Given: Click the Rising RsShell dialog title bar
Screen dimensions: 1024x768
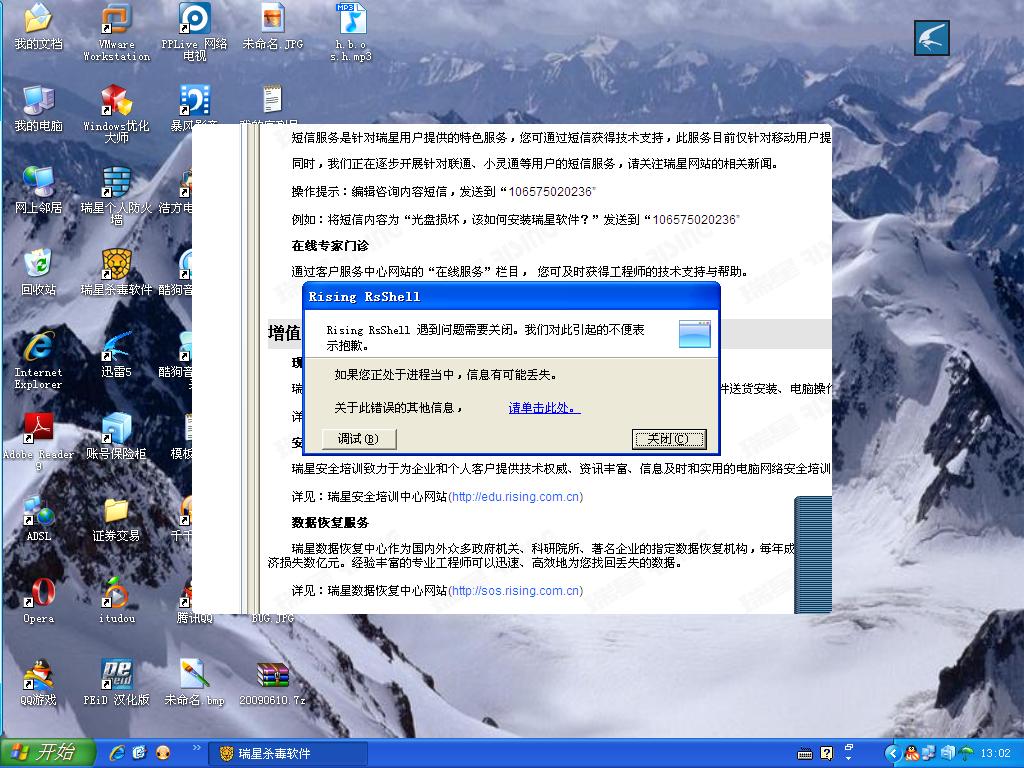Looking at the screenshot, I should [x=511, y=296].
